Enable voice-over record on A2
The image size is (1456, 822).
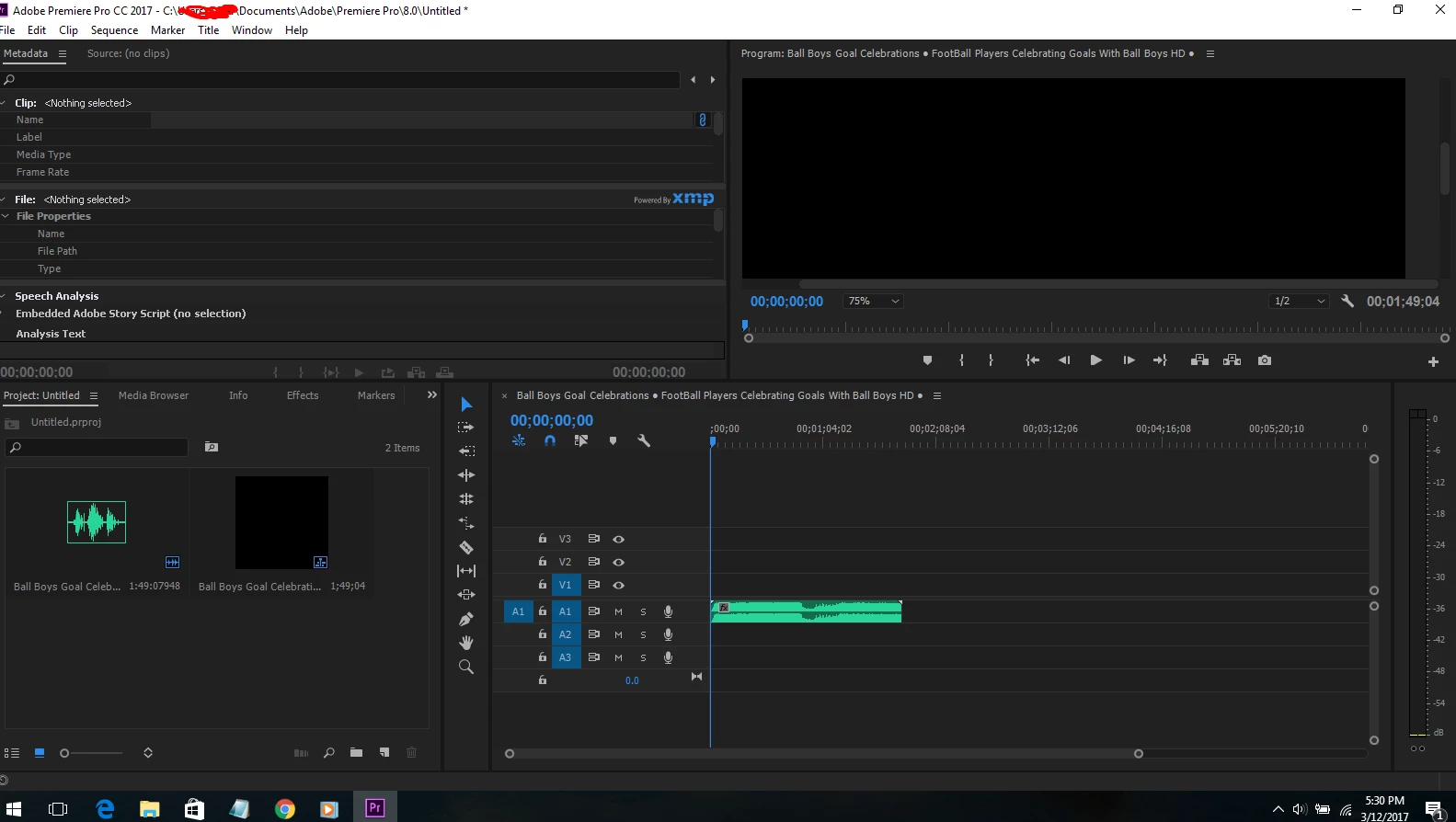(x=669, y=634)
